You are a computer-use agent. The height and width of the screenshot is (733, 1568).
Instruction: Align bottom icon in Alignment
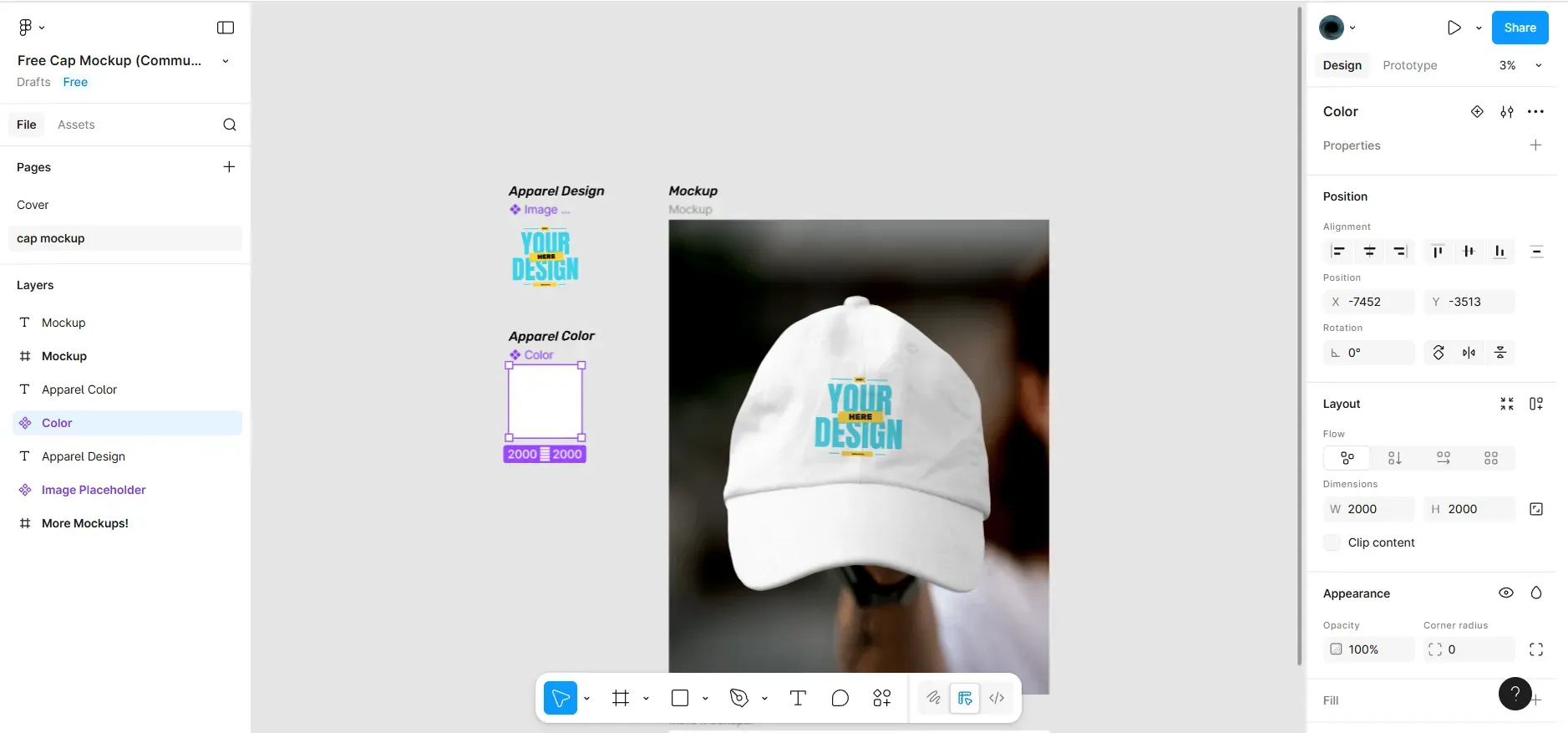[1500, 252]
